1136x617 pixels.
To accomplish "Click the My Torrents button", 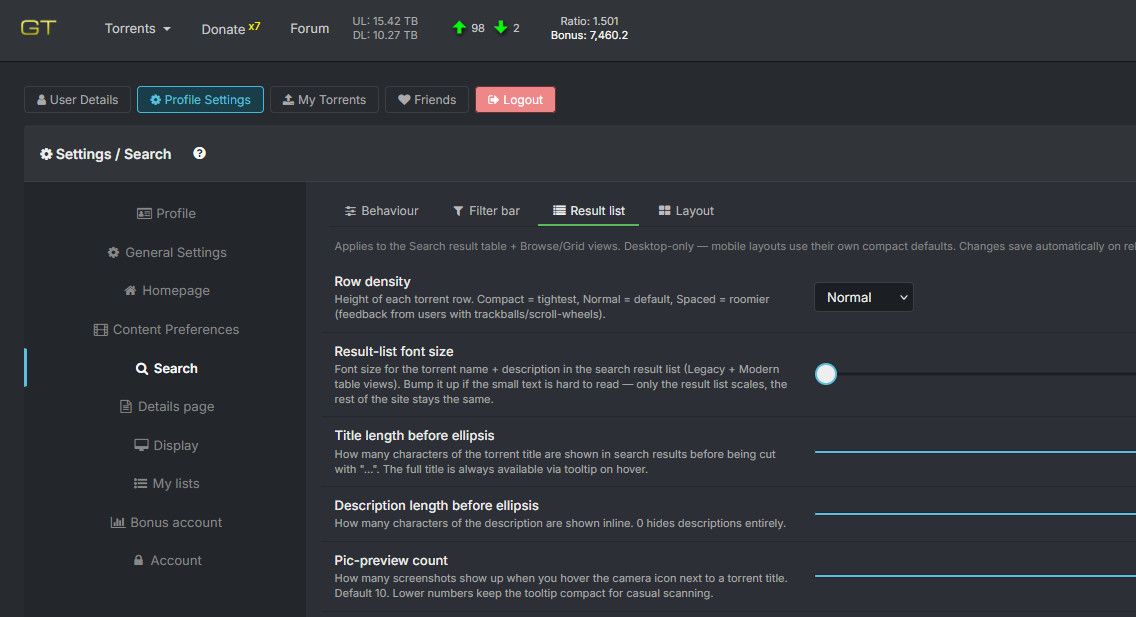I will point(324,100).
